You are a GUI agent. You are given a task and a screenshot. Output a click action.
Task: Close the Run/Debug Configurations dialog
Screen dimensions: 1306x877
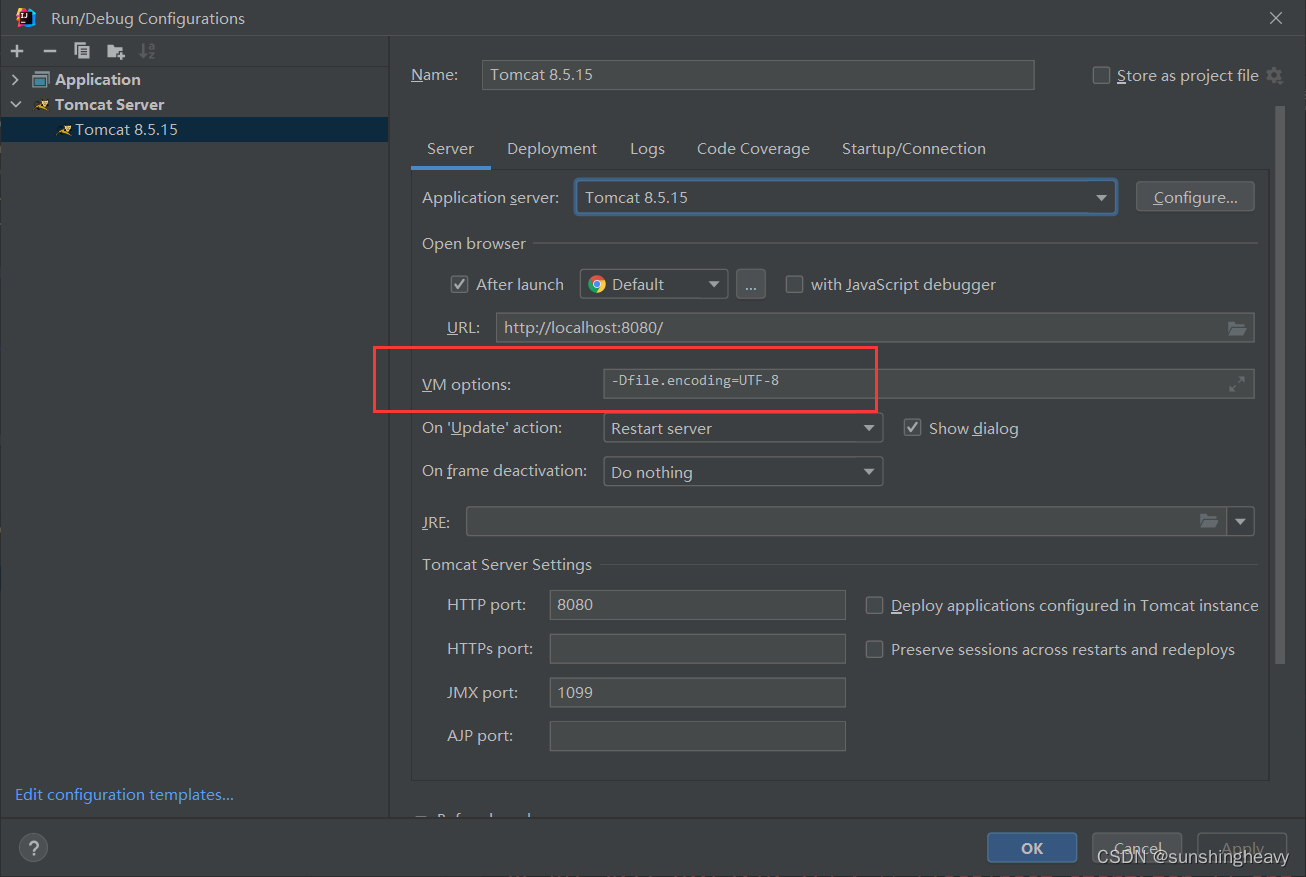pyautogui.click(x=1275, y=18)
